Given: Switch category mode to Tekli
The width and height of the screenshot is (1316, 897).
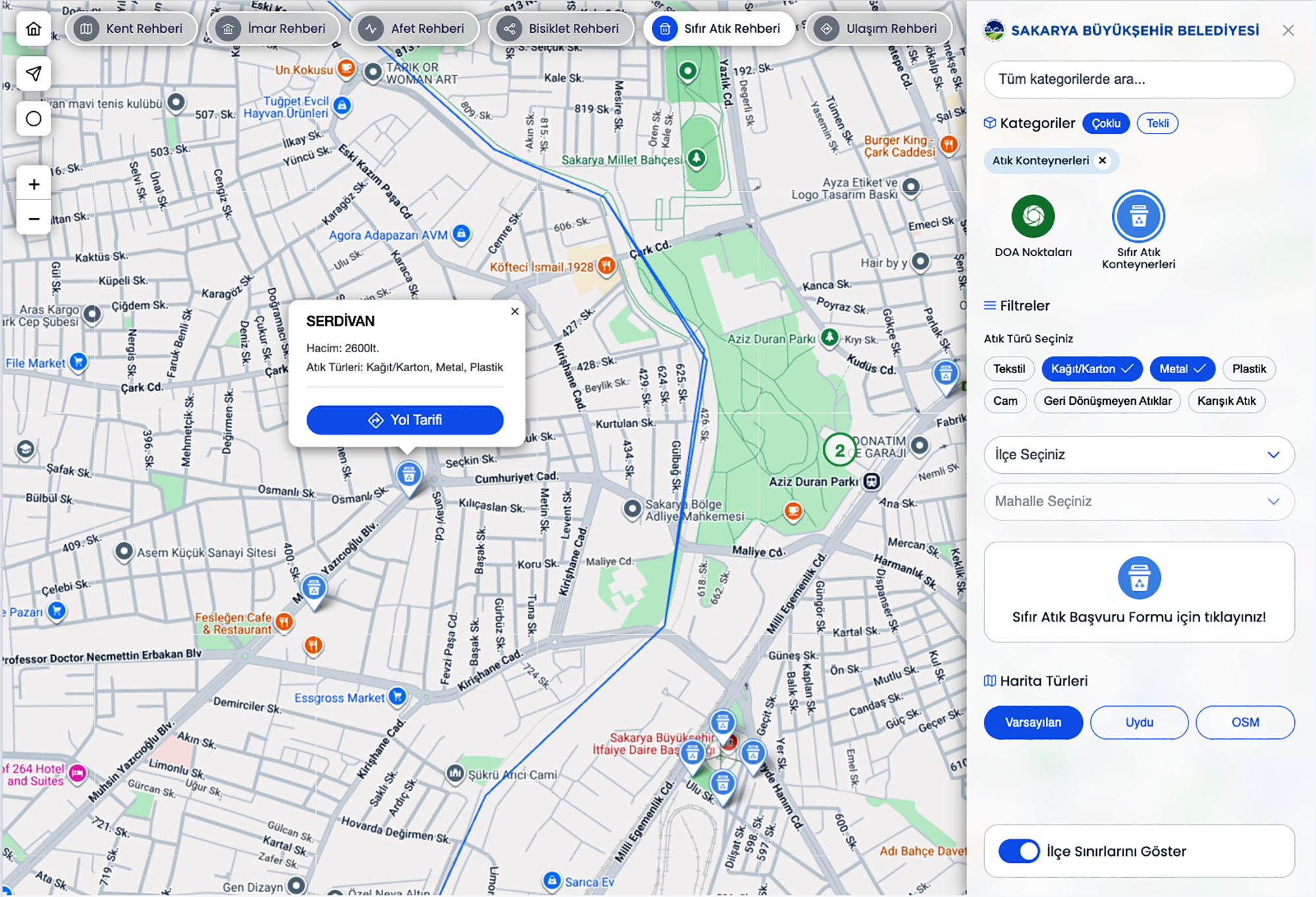Looking at the screenshot, I should pyautogui.click(x=1157, y=124).
